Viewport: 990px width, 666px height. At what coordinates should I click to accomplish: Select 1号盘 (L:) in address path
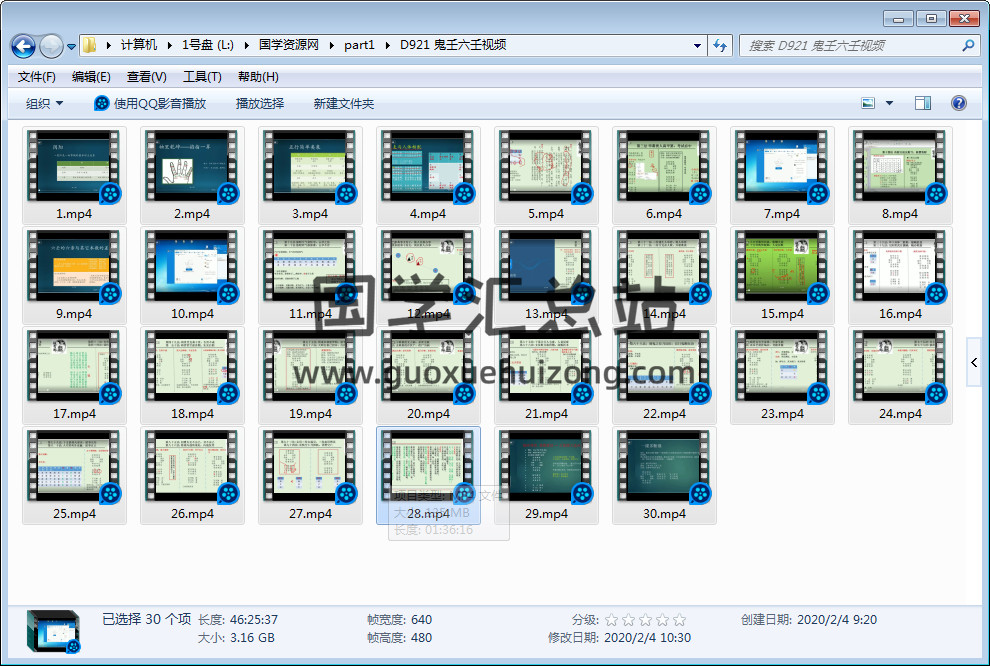208,45
